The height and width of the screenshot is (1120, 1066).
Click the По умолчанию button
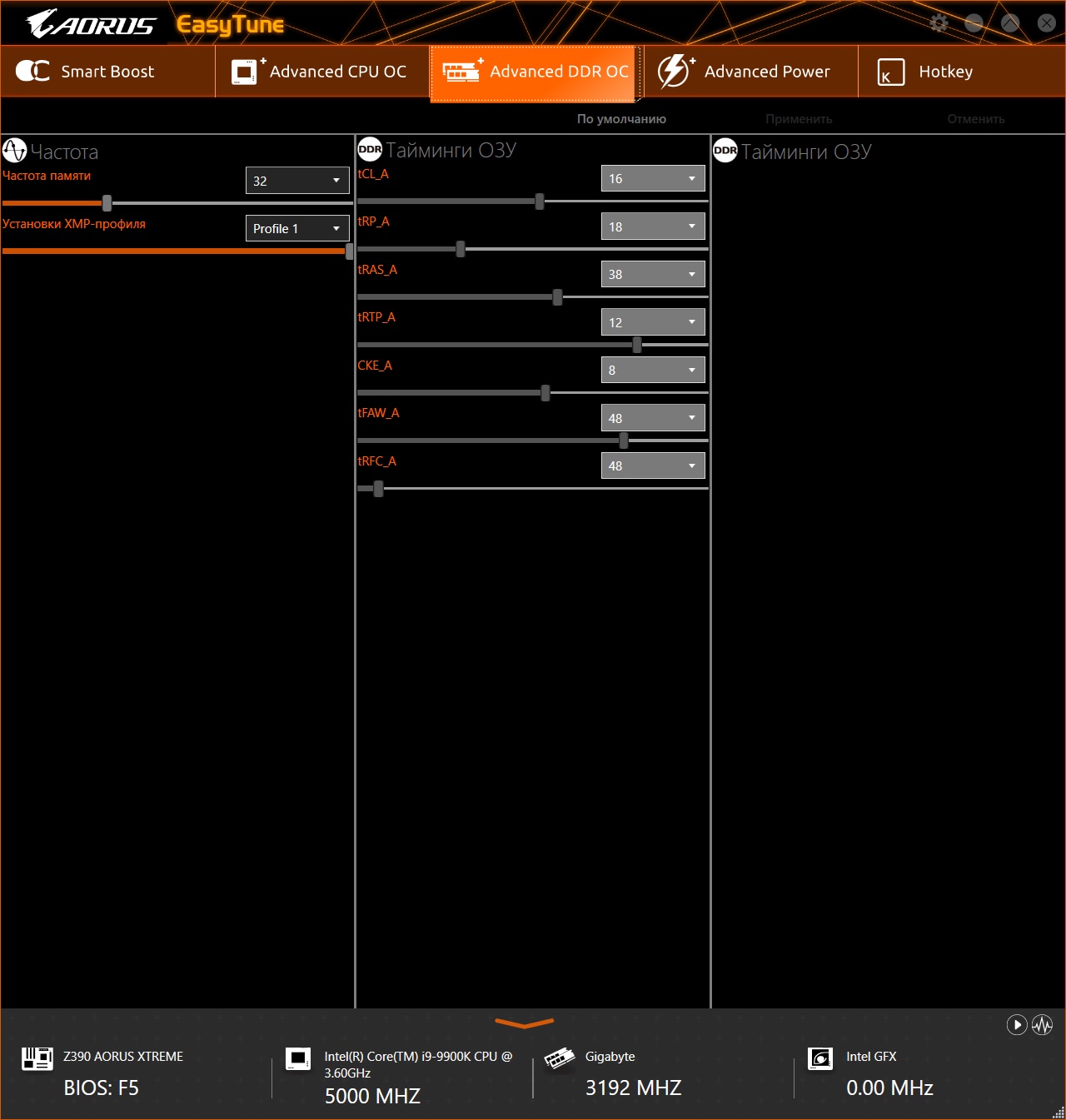tap(621, 119)
